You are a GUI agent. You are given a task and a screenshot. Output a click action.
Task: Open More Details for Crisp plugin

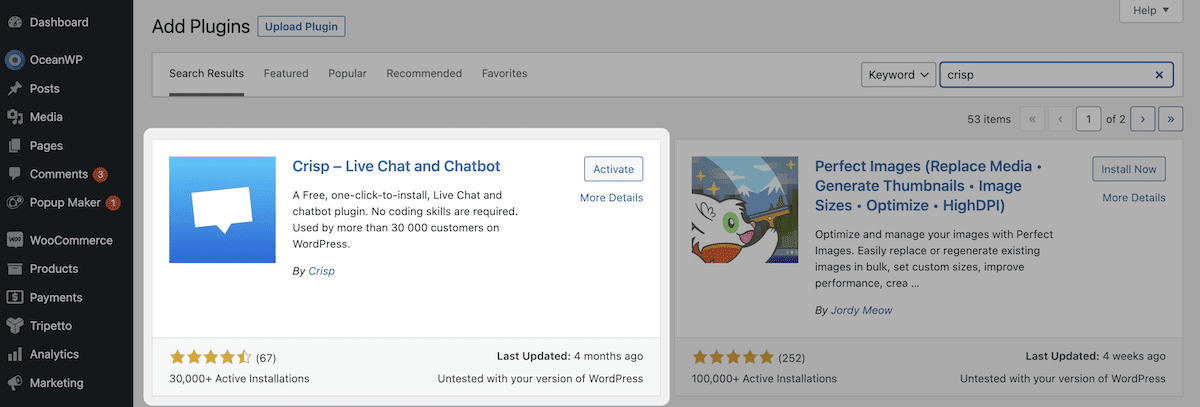pos(611,198)
